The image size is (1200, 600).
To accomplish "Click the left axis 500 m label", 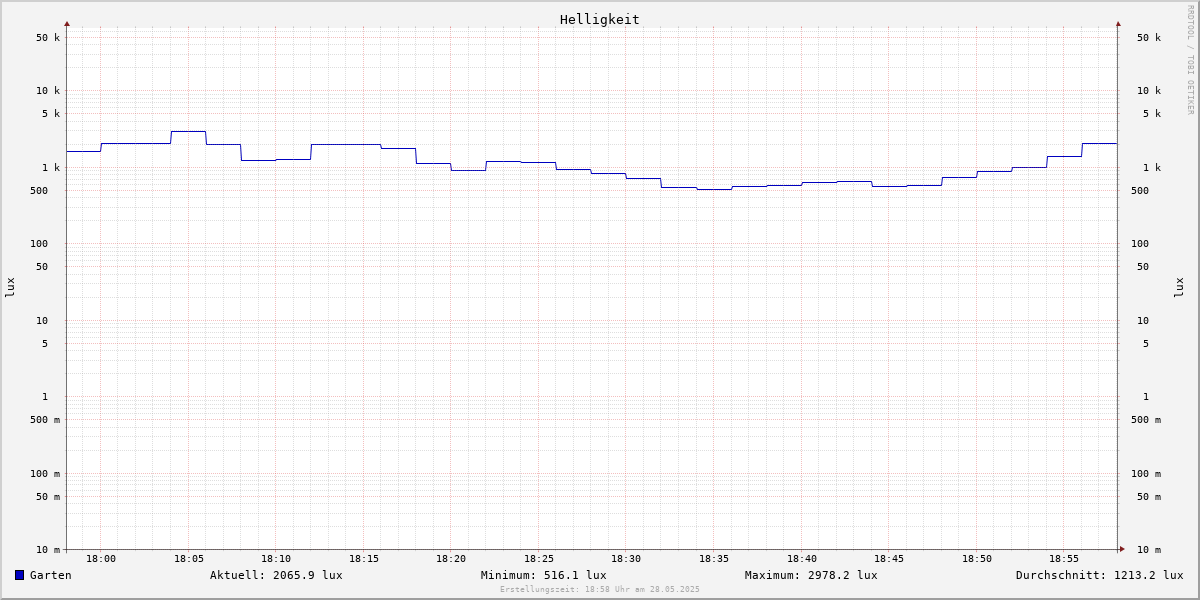I will [x=45, y=420].
